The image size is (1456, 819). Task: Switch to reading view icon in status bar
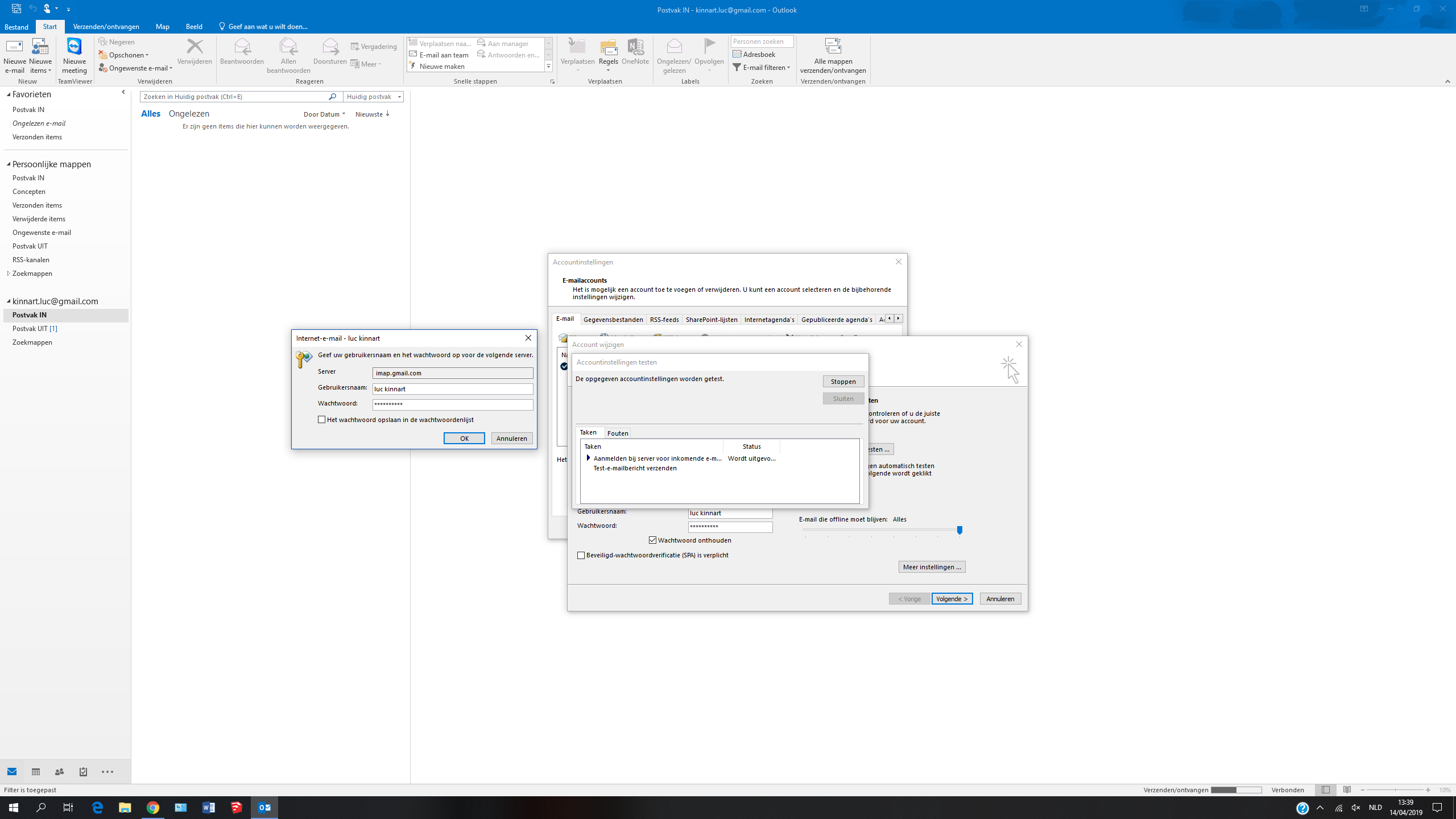[x=1347, y=790]
